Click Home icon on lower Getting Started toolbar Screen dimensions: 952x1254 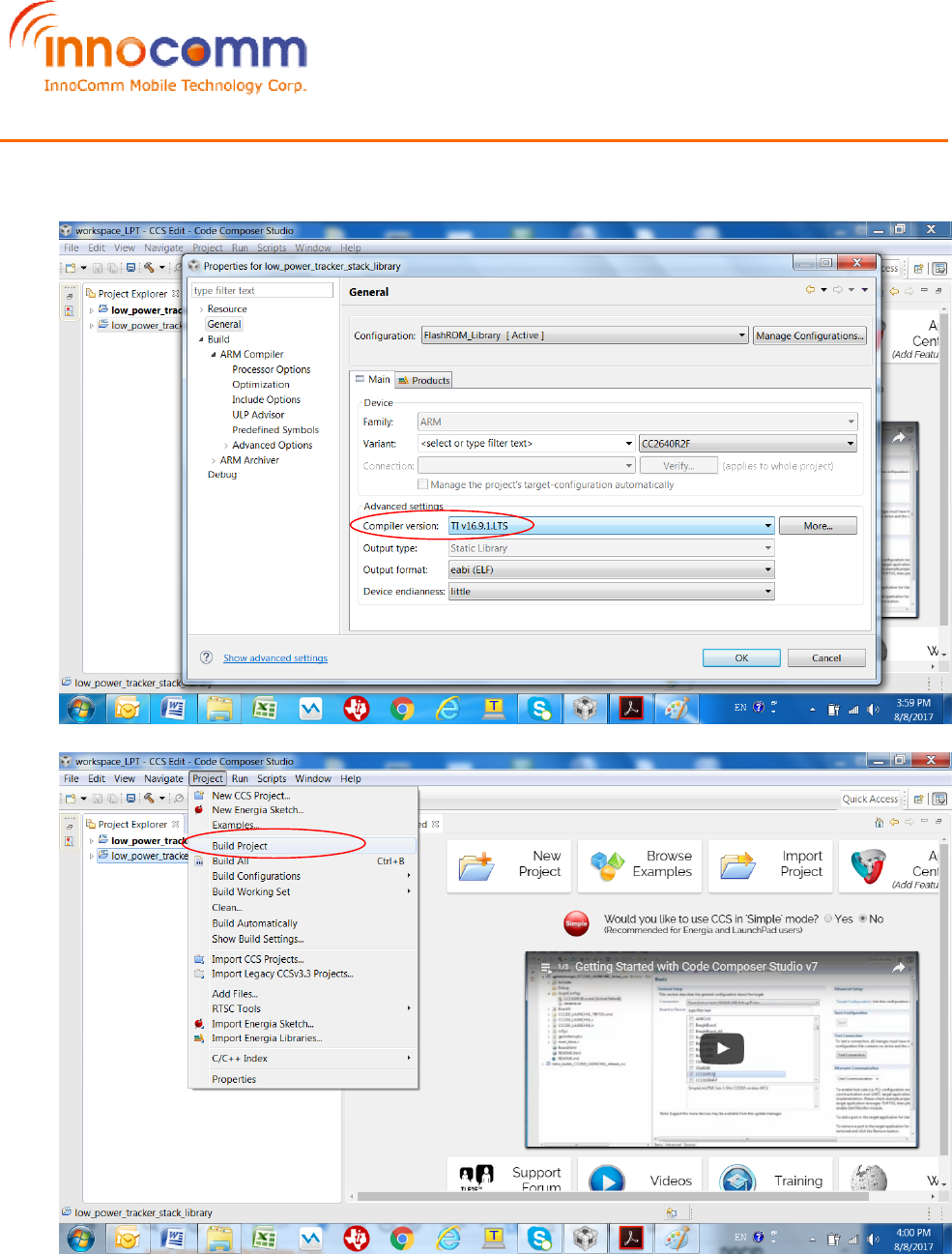(x=879, y=822)
